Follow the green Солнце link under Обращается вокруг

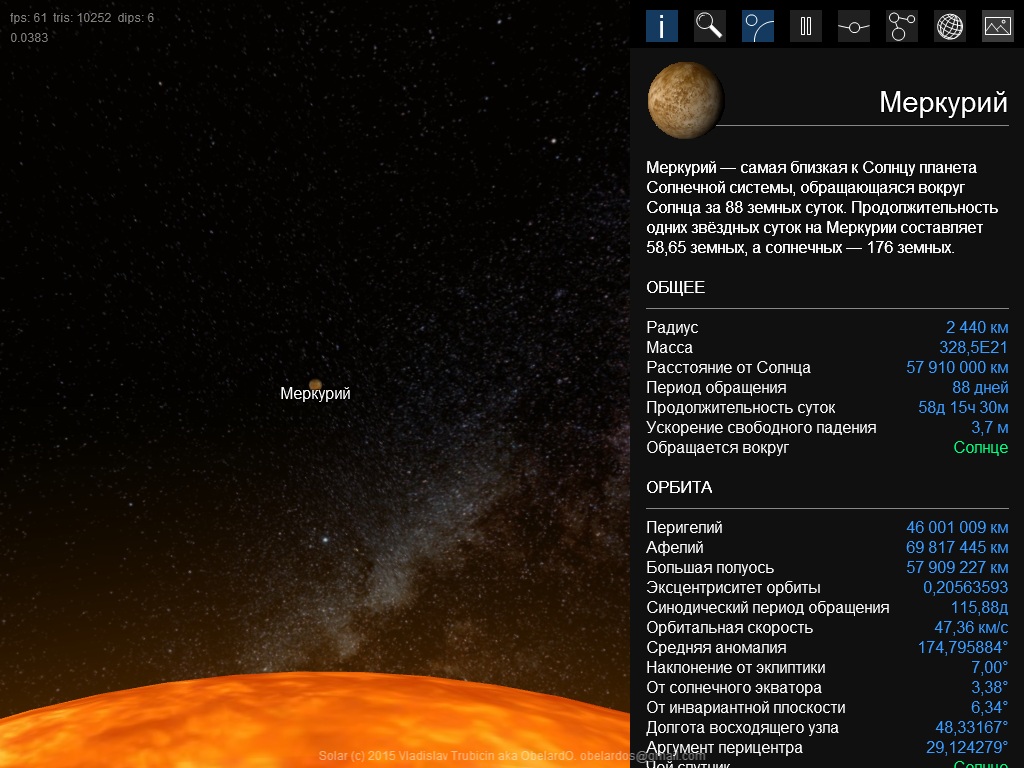(980, 447)
